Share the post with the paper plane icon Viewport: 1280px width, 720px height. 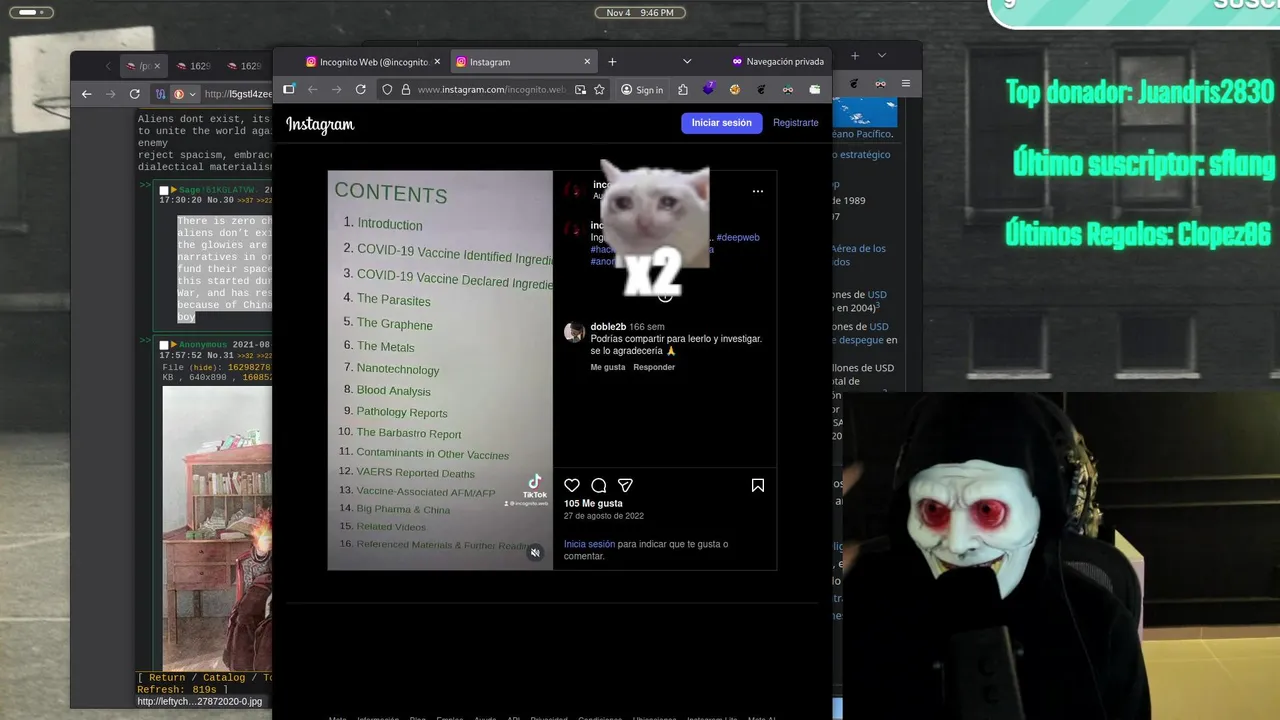coord(625,485)
